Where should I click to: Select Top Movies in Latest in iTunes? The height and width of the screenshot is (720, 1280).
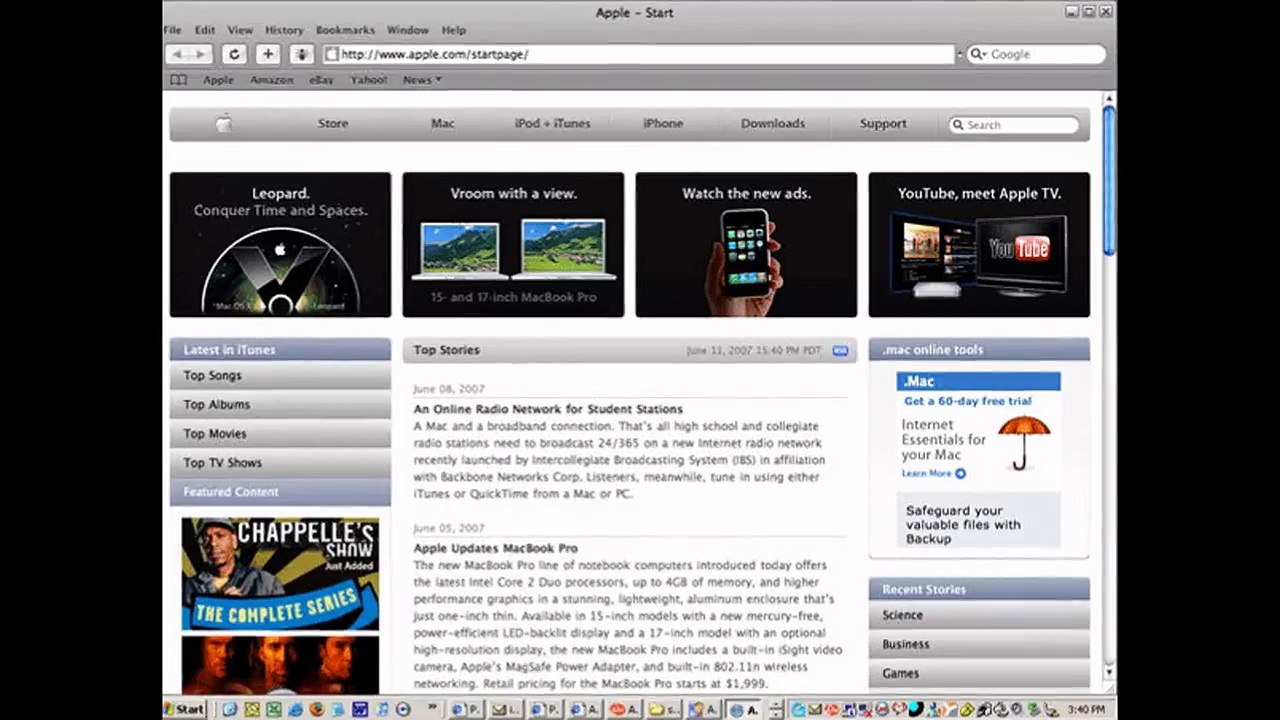280,434
